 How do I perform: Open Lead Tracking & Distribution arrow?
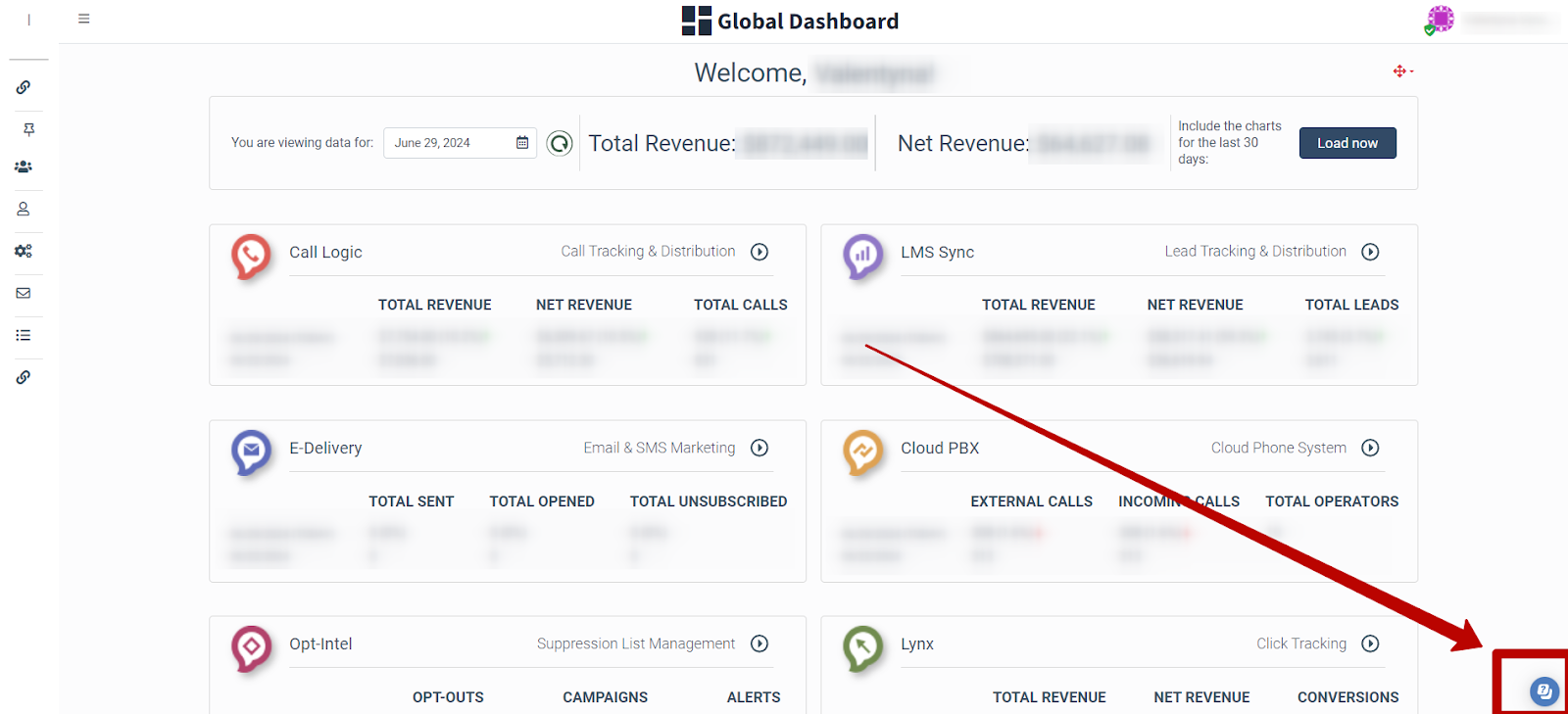pyautogui.click(x=1370, y=253)
